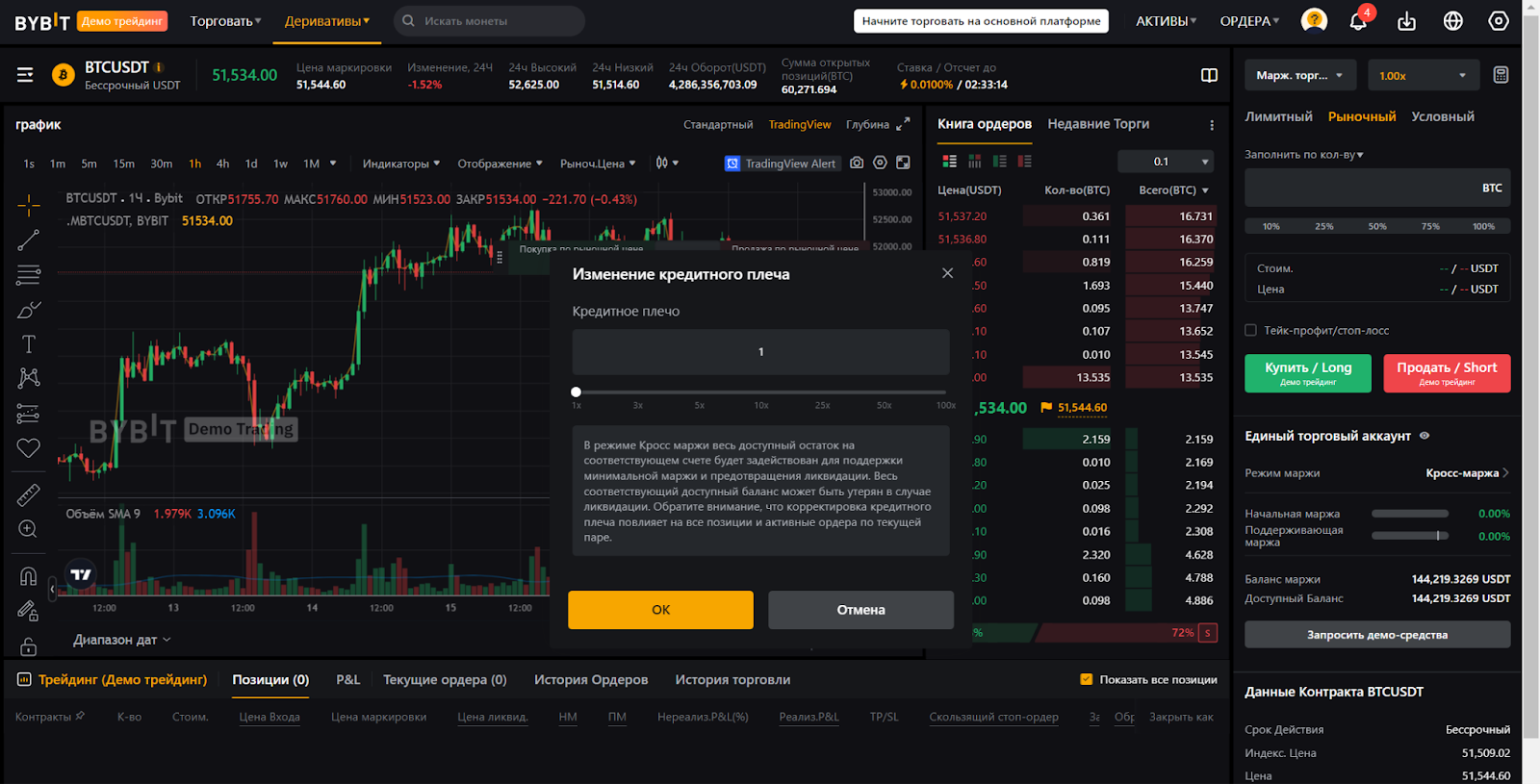Click the download app icon
The height and width of the screenshot is (784, 1540).
tap(1406, 21)
